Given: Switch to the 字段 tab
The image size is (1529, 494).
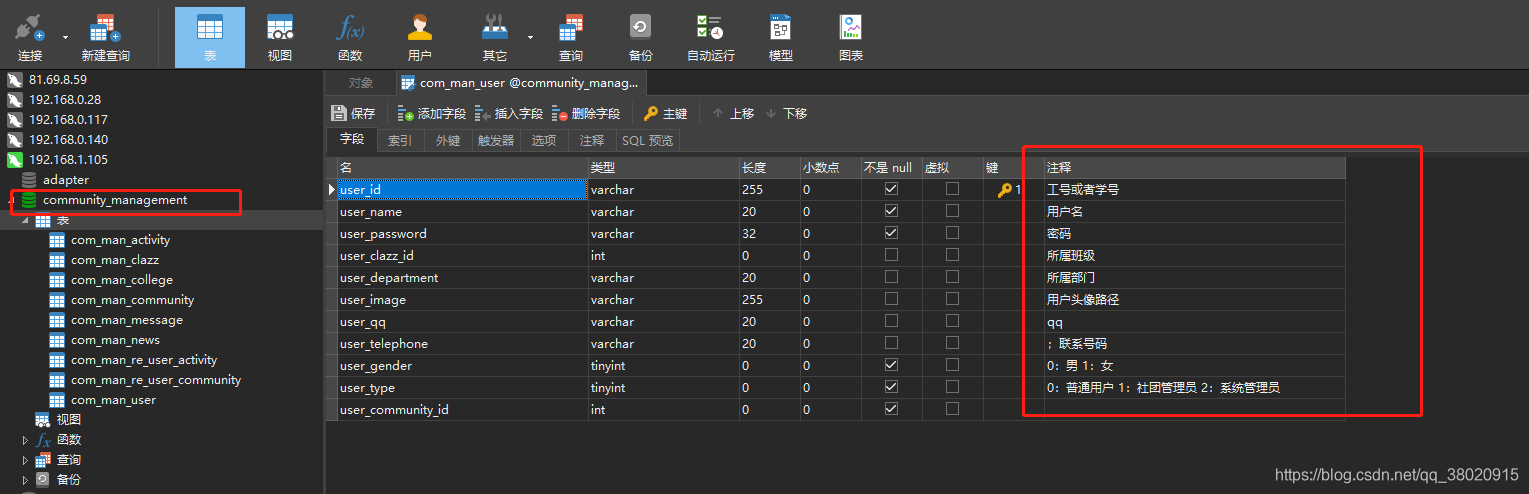Looking at the screenshot, I should tap(352, 141).
